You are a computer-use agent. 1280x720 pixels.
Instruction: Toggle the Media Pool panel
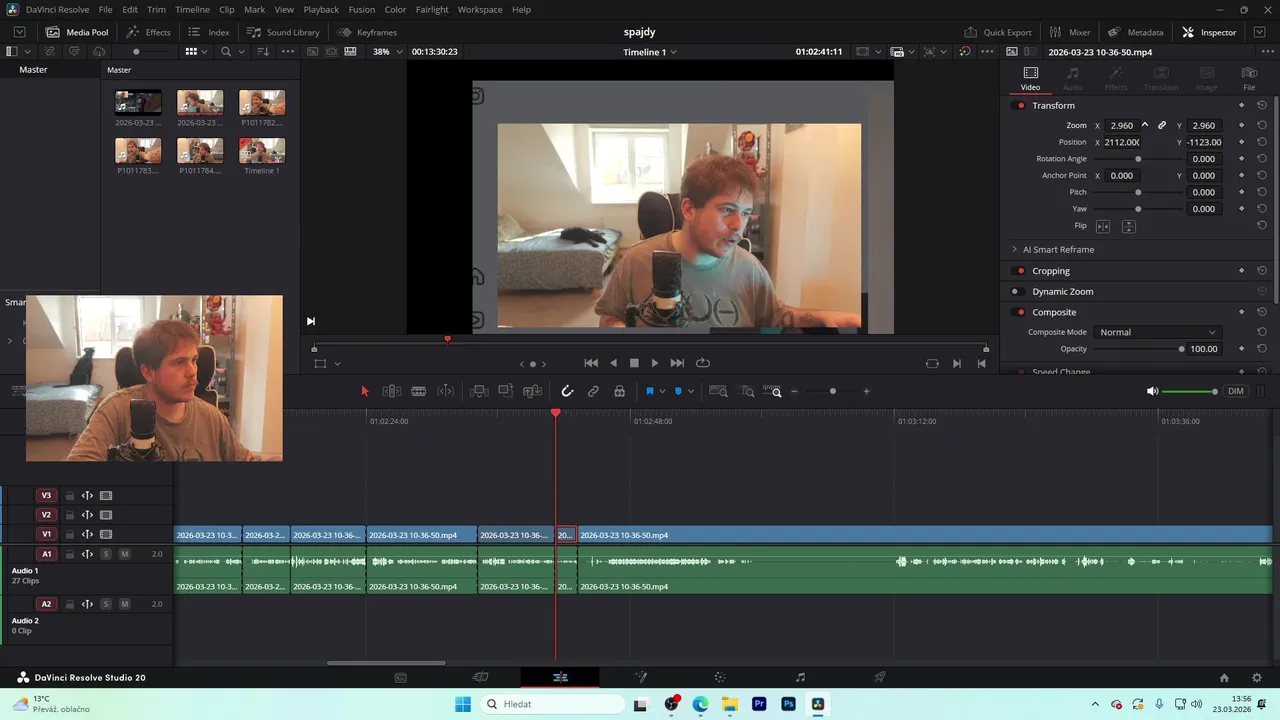77,32
